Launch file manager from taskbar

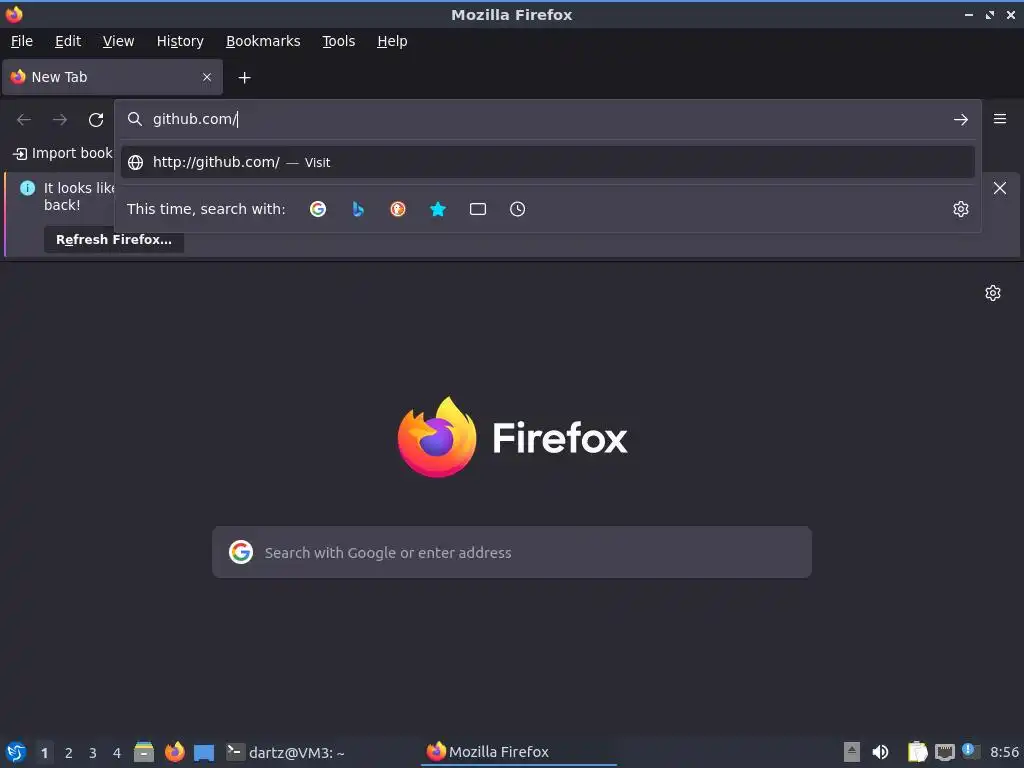tap(144, 752)
